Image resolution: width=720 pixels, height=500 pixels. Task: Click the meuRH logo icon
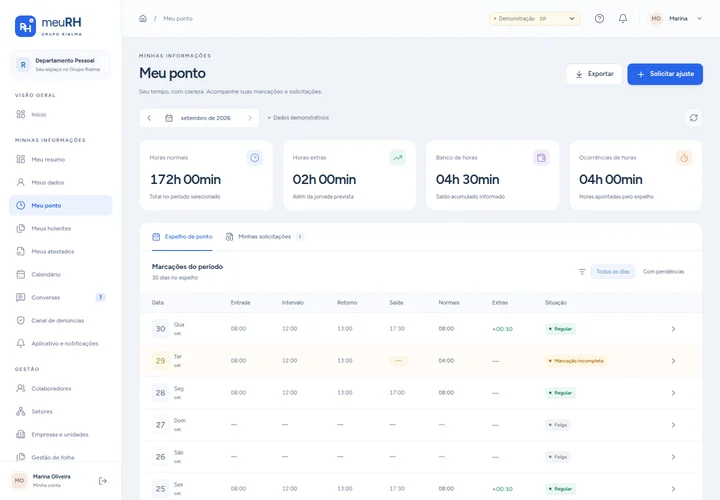(25, 26)
